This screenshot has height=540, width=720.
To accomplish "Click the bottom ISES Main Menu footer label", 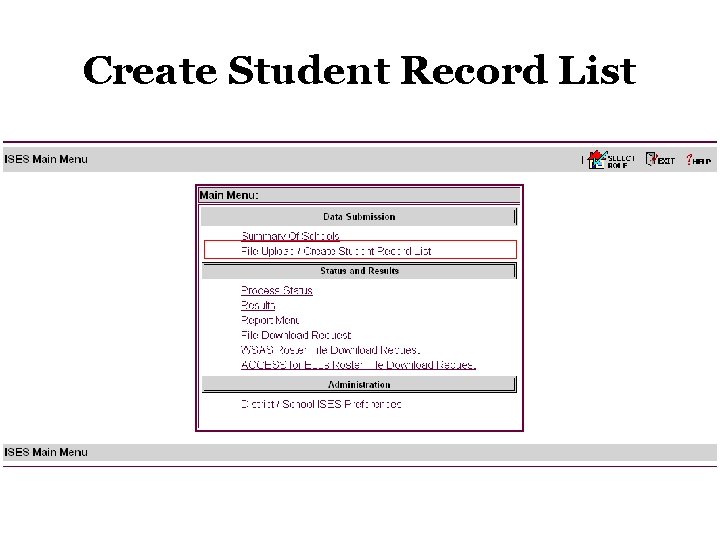I will (x=46, y=452).
